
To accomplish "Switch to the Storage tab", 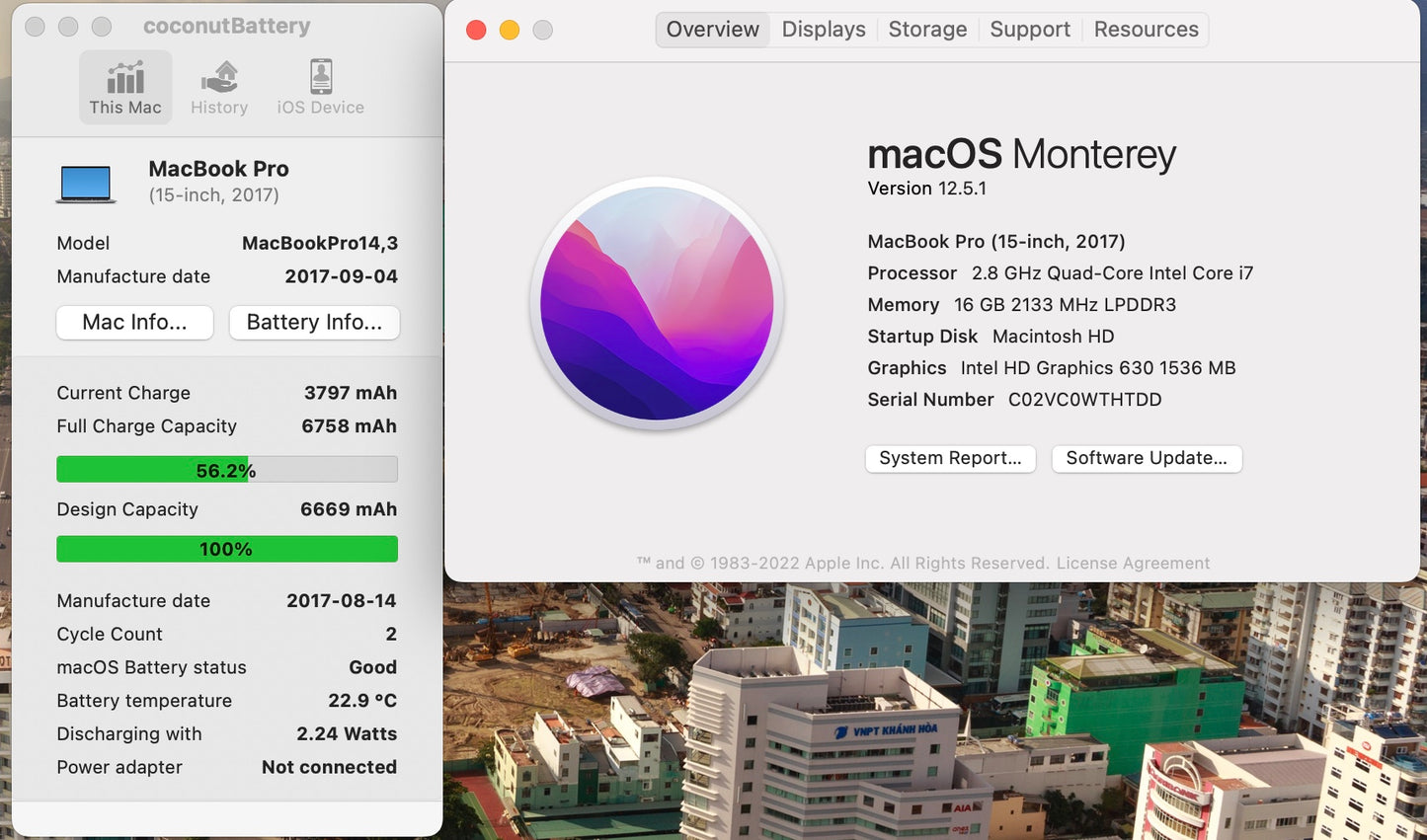I will pos(927,30).
